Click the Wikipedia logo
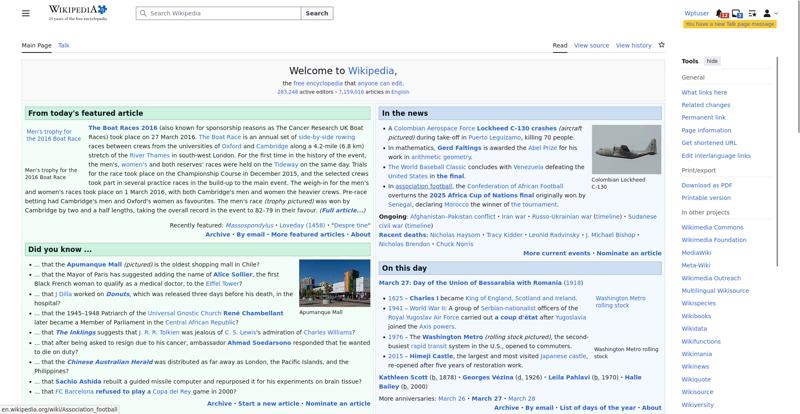800x414 pixels. pos(78,13)
